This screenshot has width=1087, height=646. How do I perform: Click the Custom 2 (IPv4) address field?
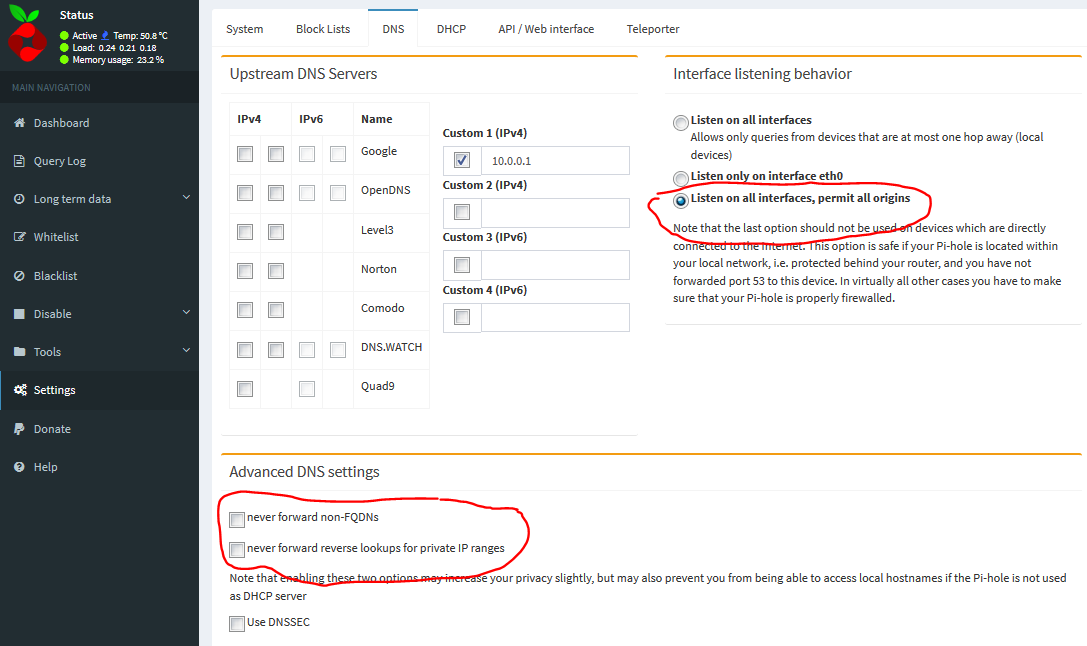555,213
